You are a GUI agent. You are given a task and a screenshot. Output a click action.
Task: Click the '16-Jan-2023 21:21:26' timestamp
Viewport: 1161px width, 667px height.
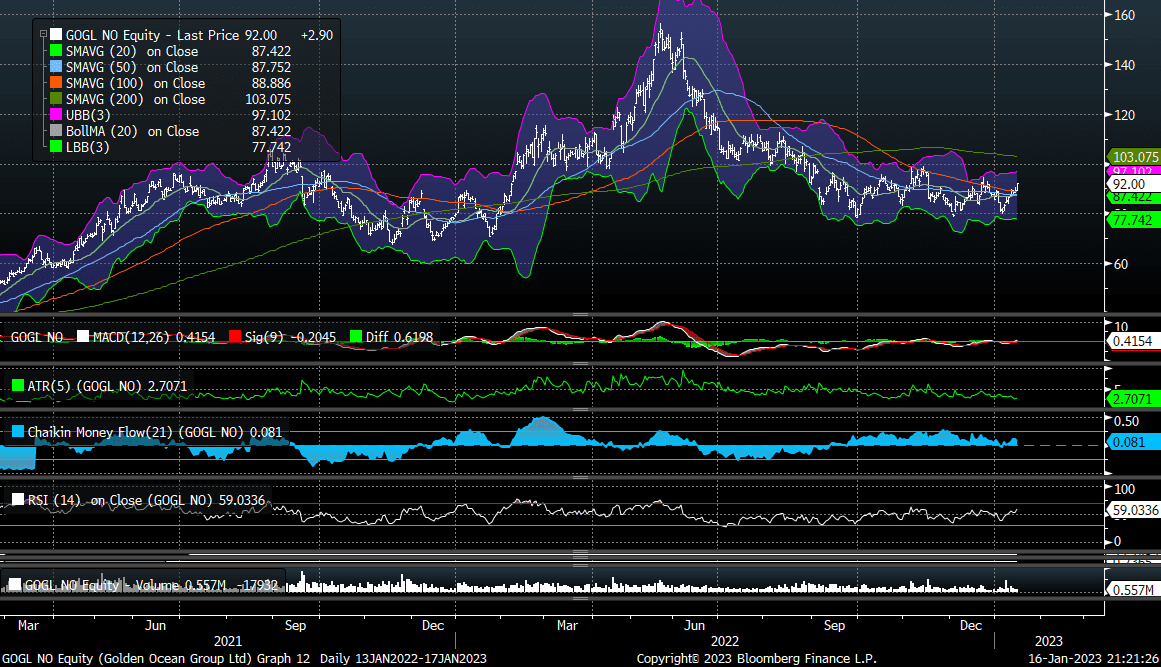coord(1093,658)
